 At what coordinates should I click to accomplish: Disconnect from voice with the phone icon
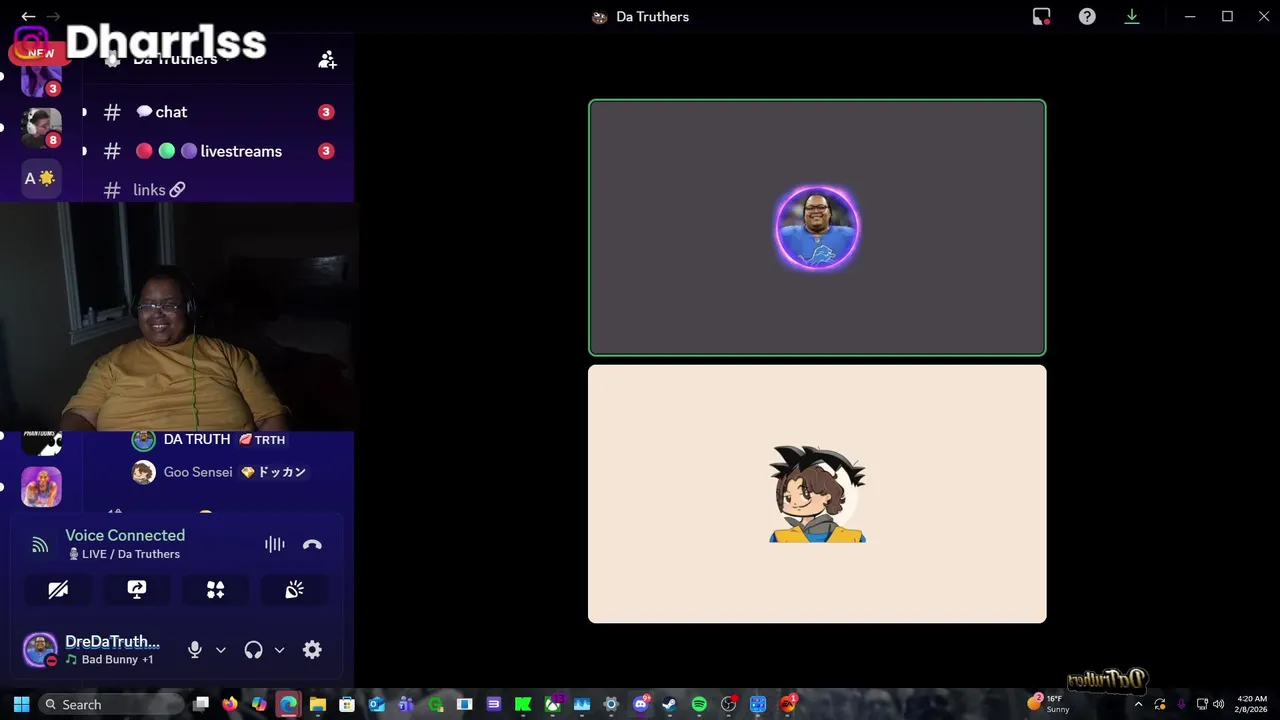point(312,544)
